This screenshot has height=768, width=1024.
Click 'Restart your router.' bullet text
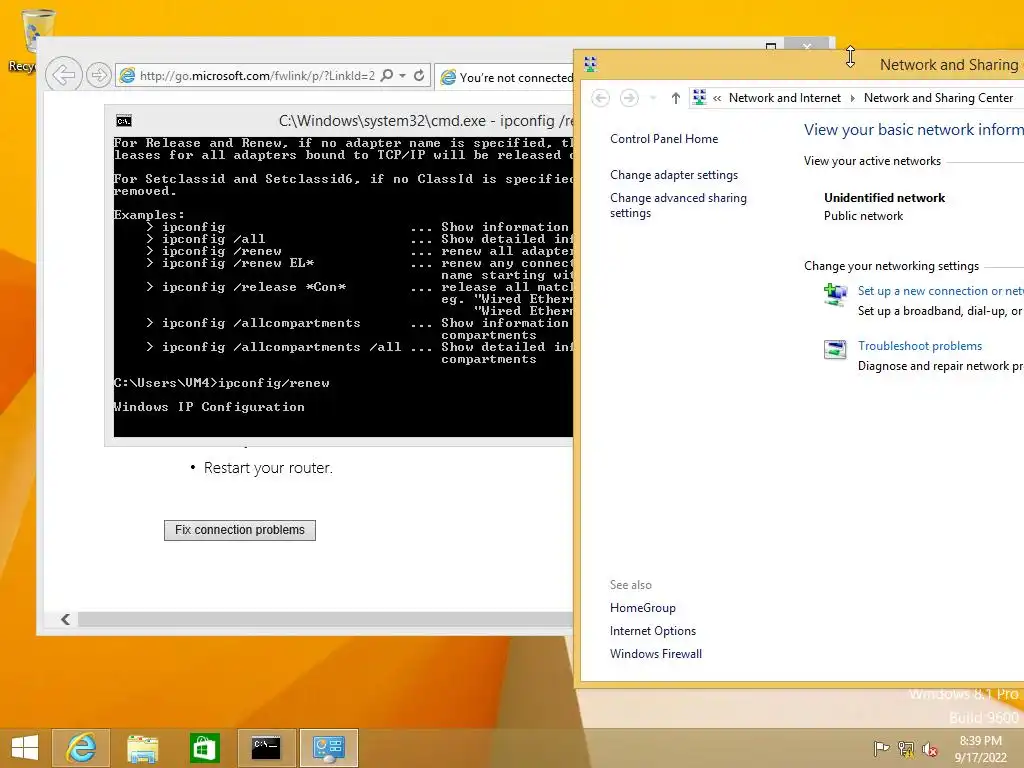pos(268,468)
